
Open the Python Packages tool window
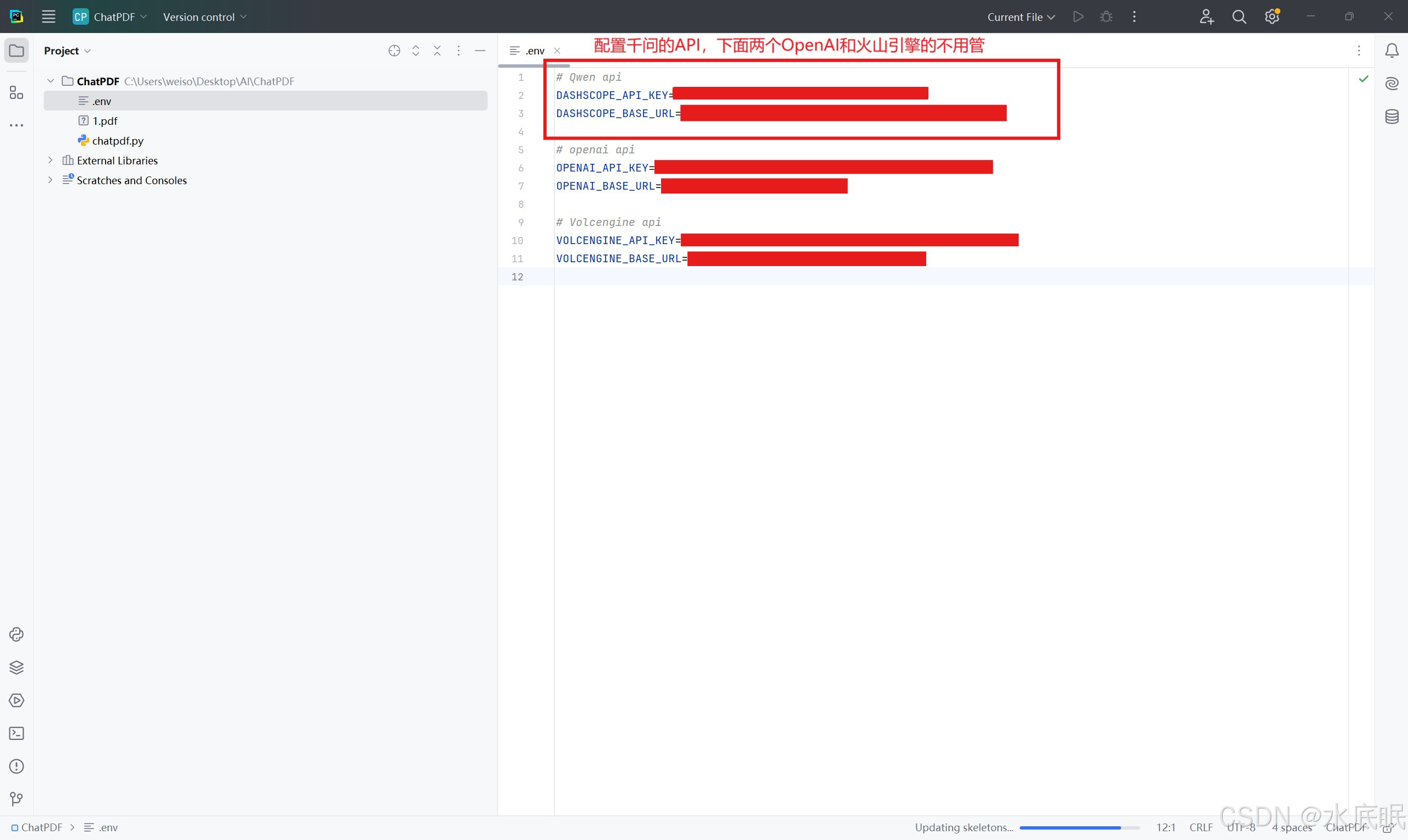[x=16, y=634]
